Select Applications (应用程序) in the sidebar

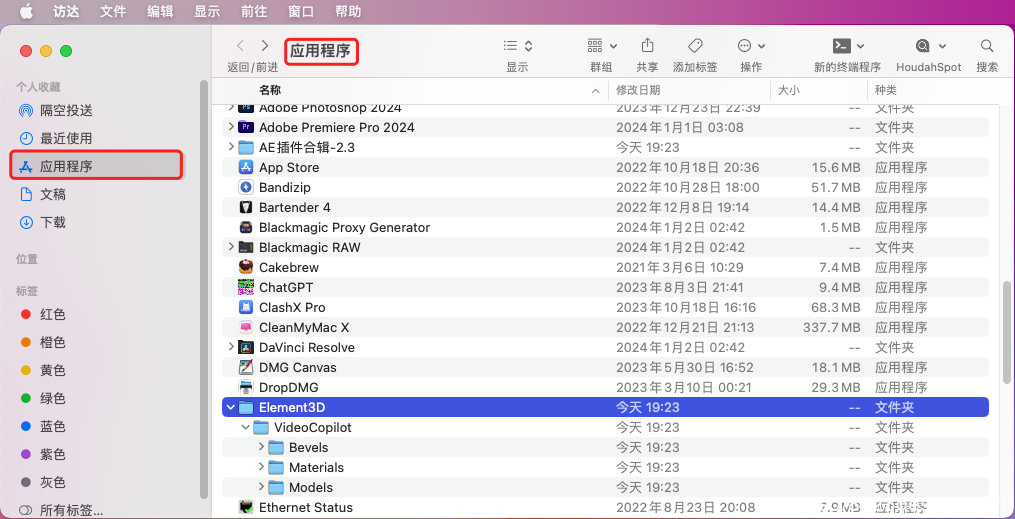96,166
